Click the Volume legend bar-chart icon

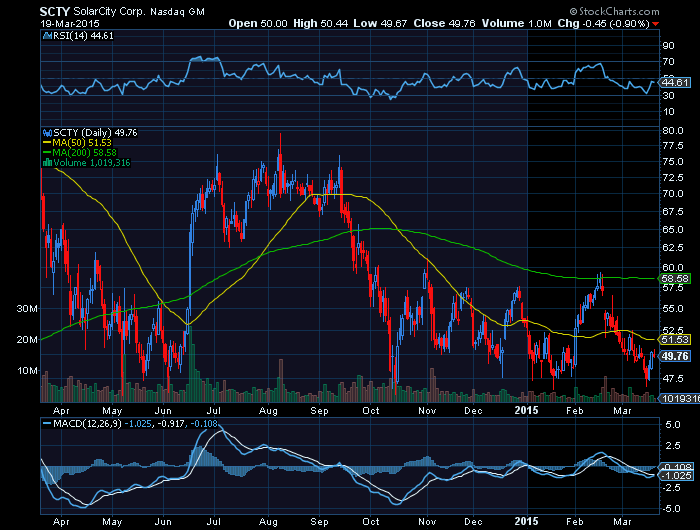point(47,163)
